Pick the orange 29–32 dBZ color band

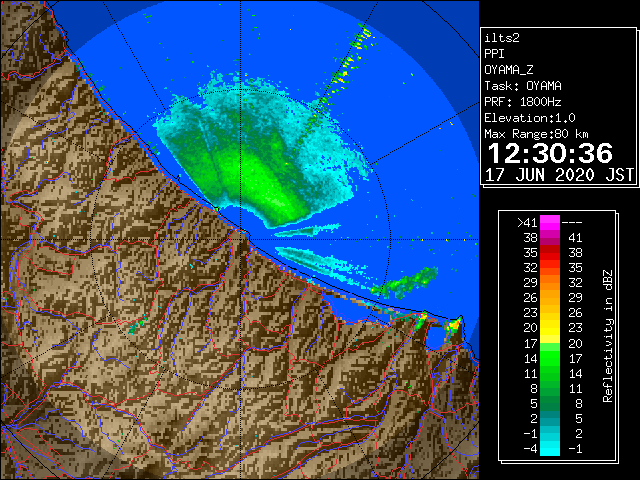550,283
